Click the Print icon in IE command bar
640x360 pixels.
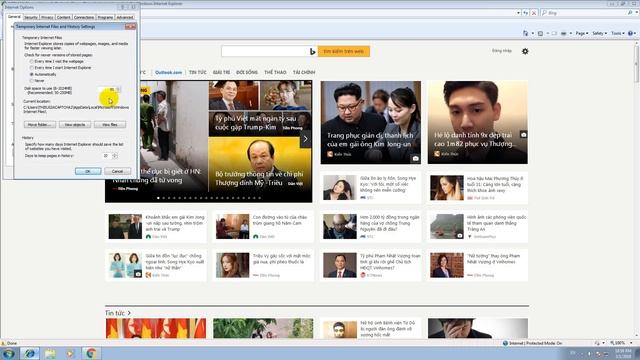564,33
